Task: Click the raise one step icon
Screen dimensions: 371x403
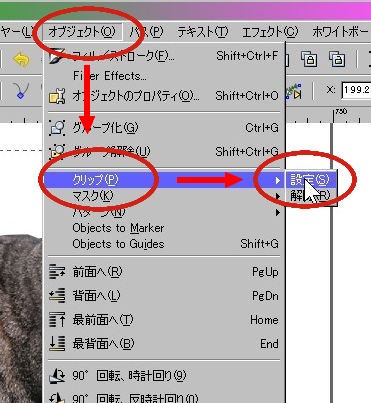Action: coord(57,272)
